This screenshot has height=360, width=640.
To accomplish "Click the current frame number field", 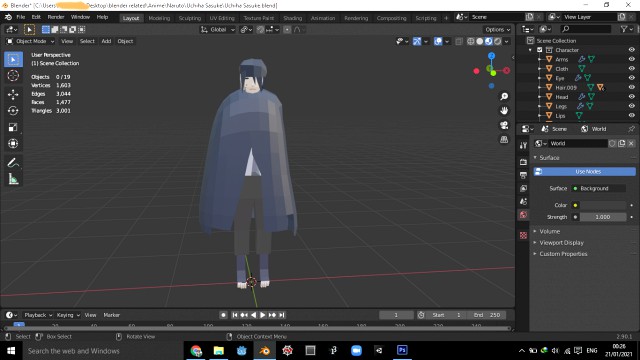I will point(396,315).
